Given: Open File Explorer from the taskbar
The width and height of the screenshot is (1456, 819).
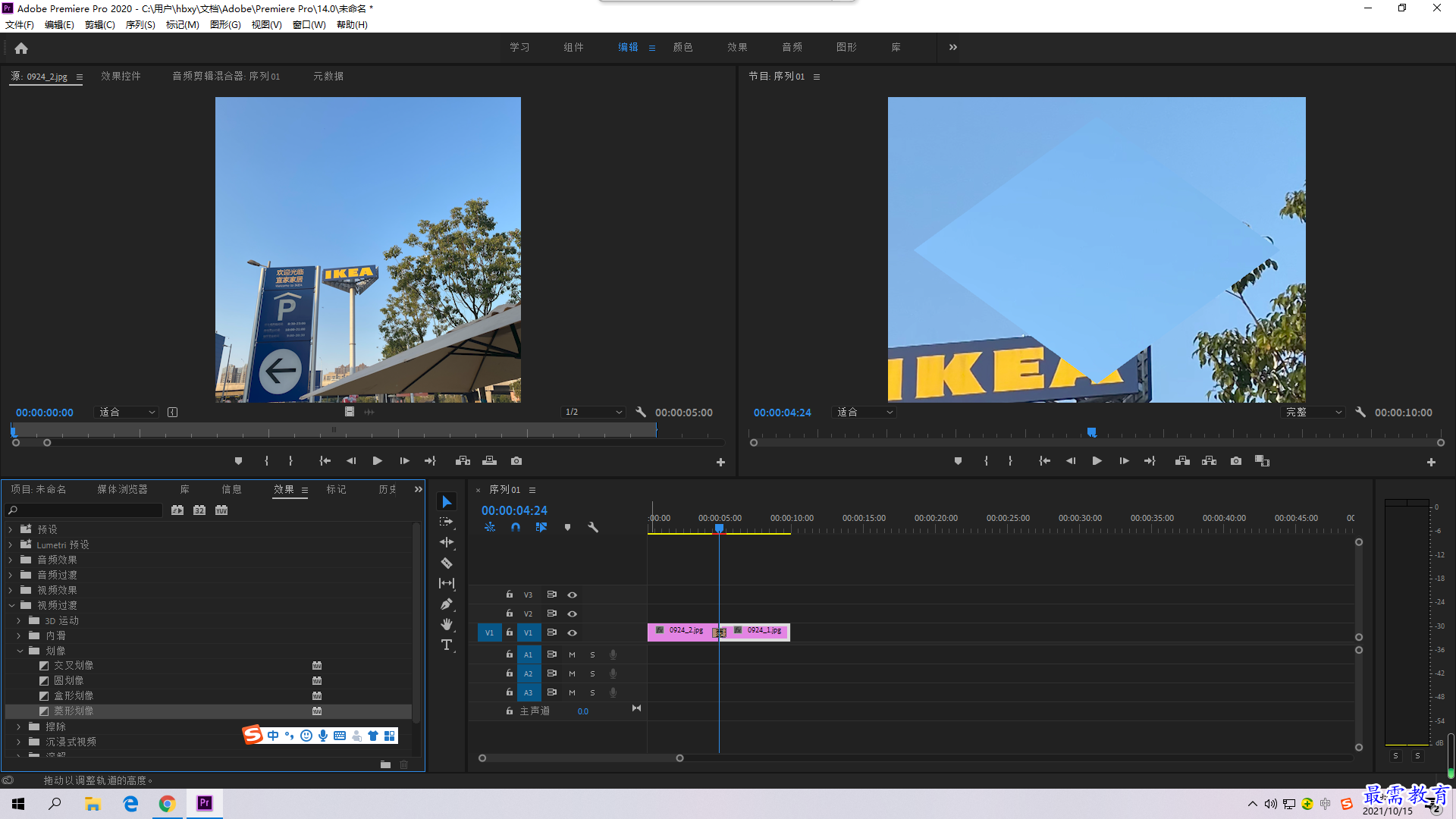Looking at the screenshot, I should [x=93, y=804].
